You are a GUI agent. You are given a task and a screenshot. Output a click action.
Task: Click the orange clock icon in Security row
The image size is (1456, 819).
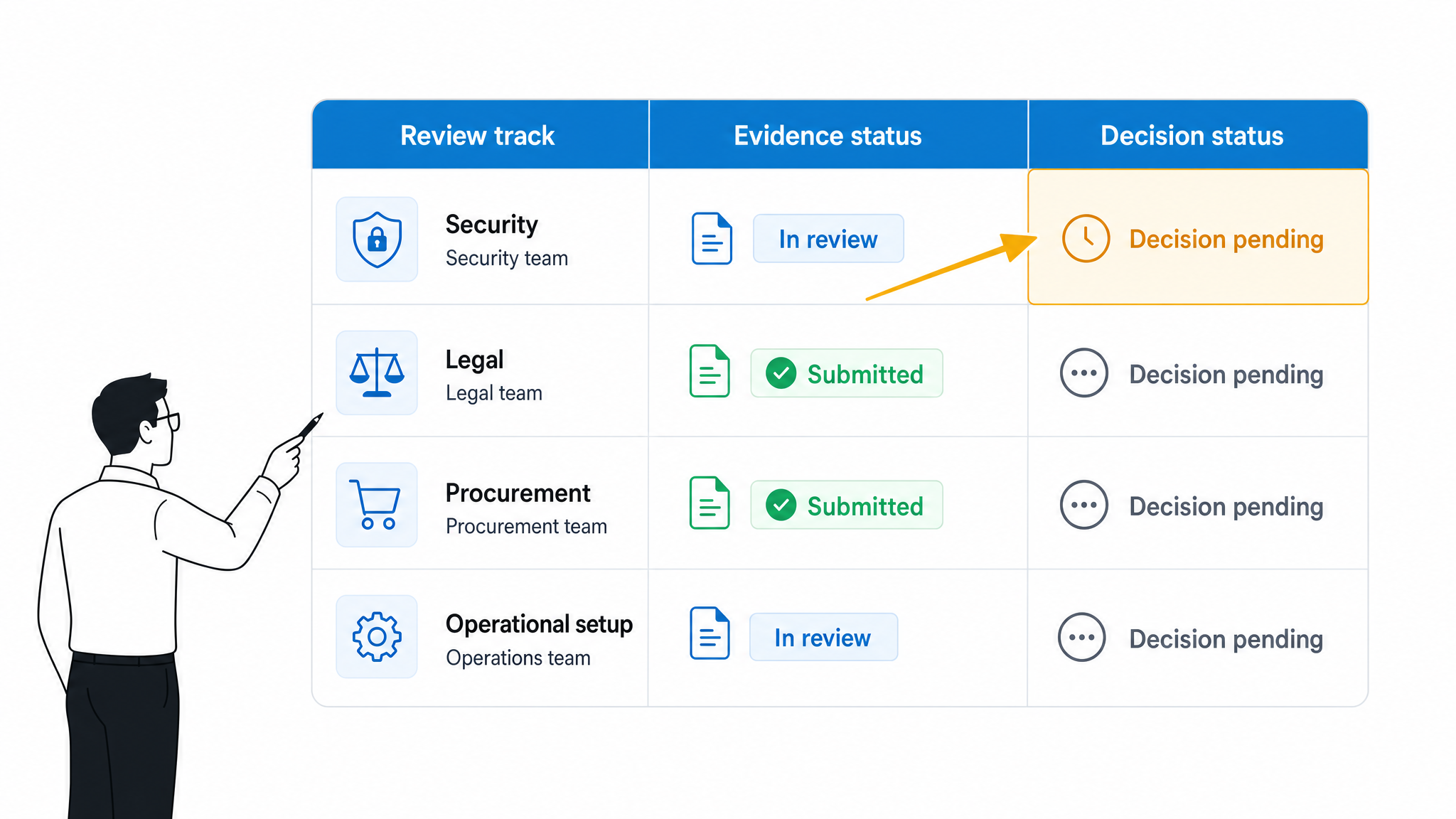click(x=1086, y=238)
